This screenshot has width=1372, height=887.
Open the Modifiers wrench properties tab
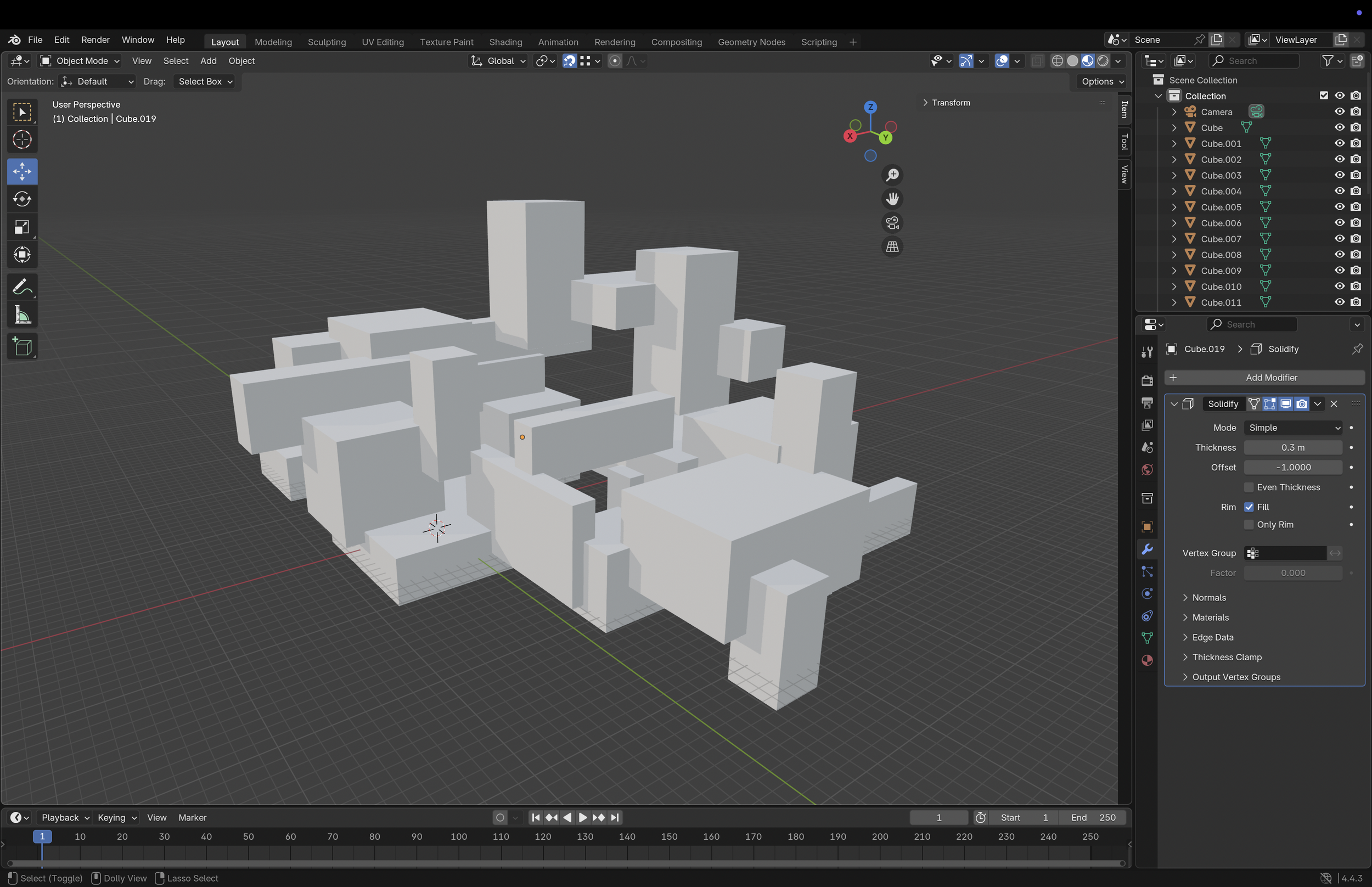click(1147, 549)
